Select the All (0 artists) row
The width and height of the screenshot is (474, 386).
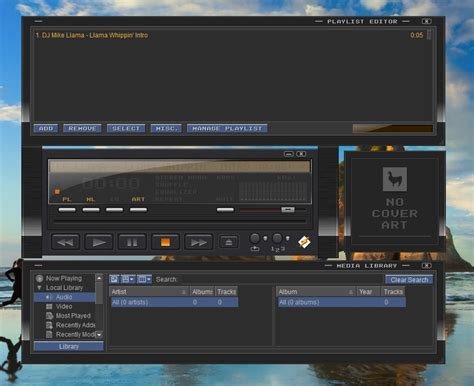174,302
